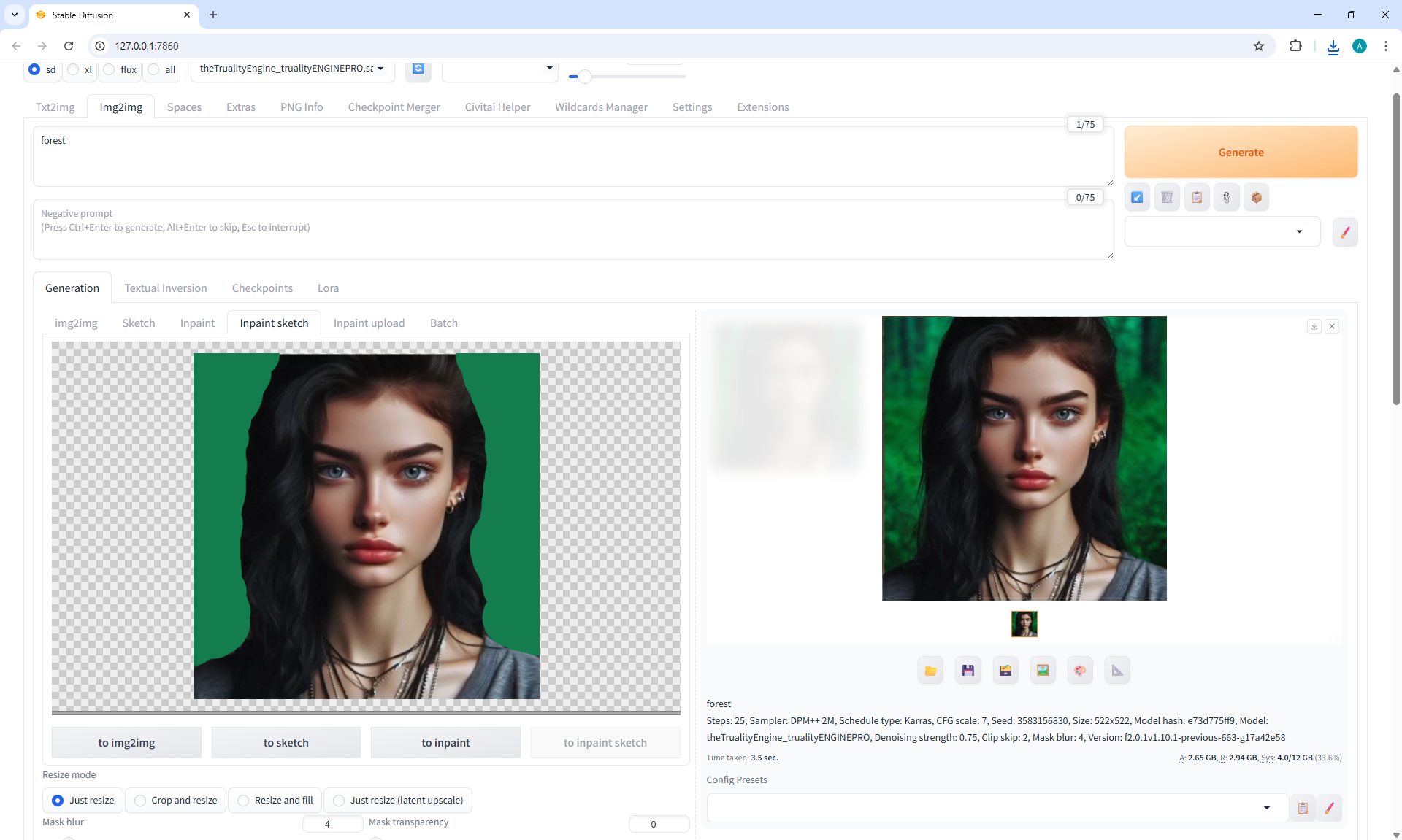
Task: Open the checkpoint model dropdown
Action: (x=292, y=69)
